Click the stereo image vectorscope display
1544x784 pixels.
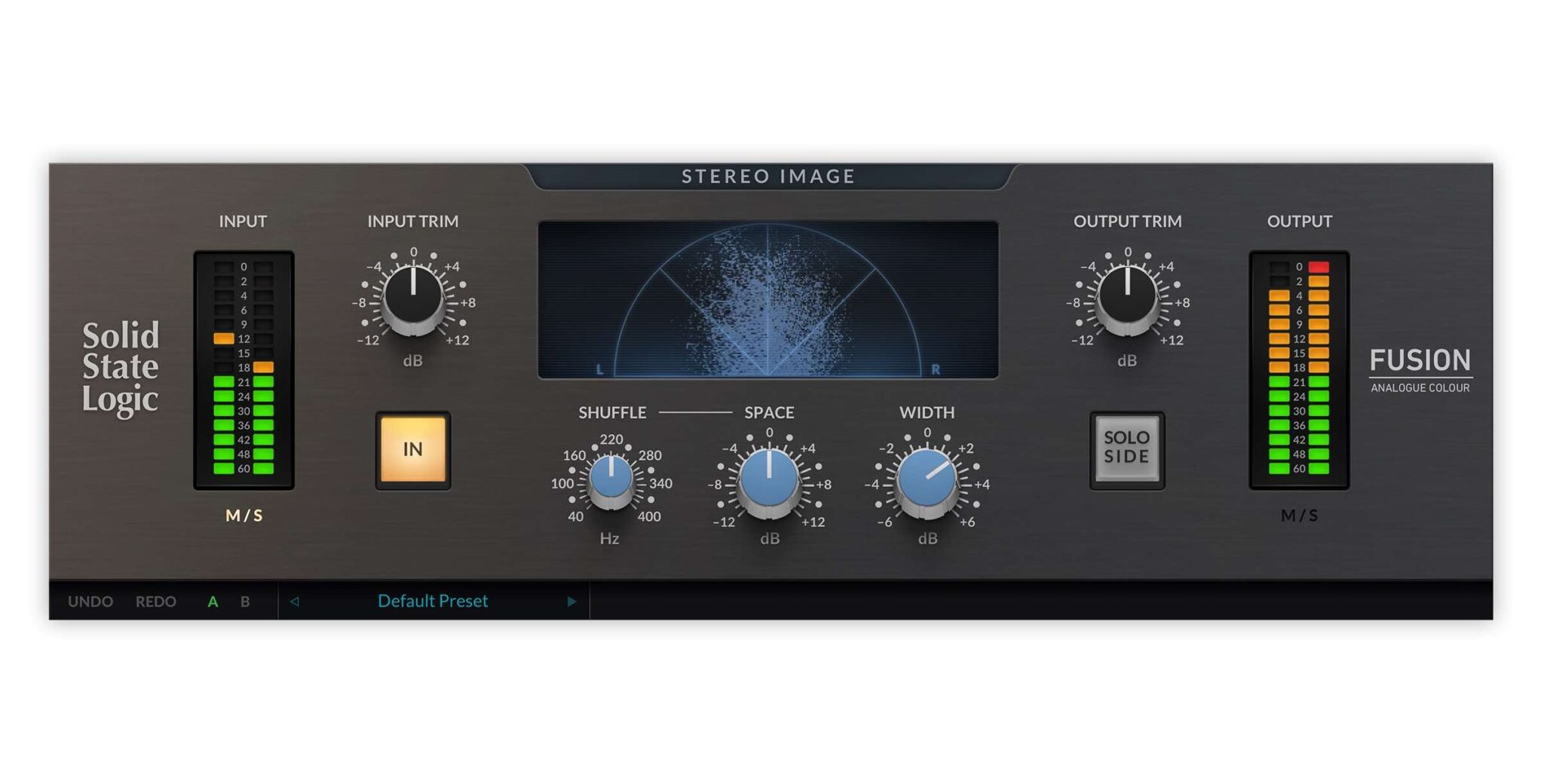tap(767, 300)
